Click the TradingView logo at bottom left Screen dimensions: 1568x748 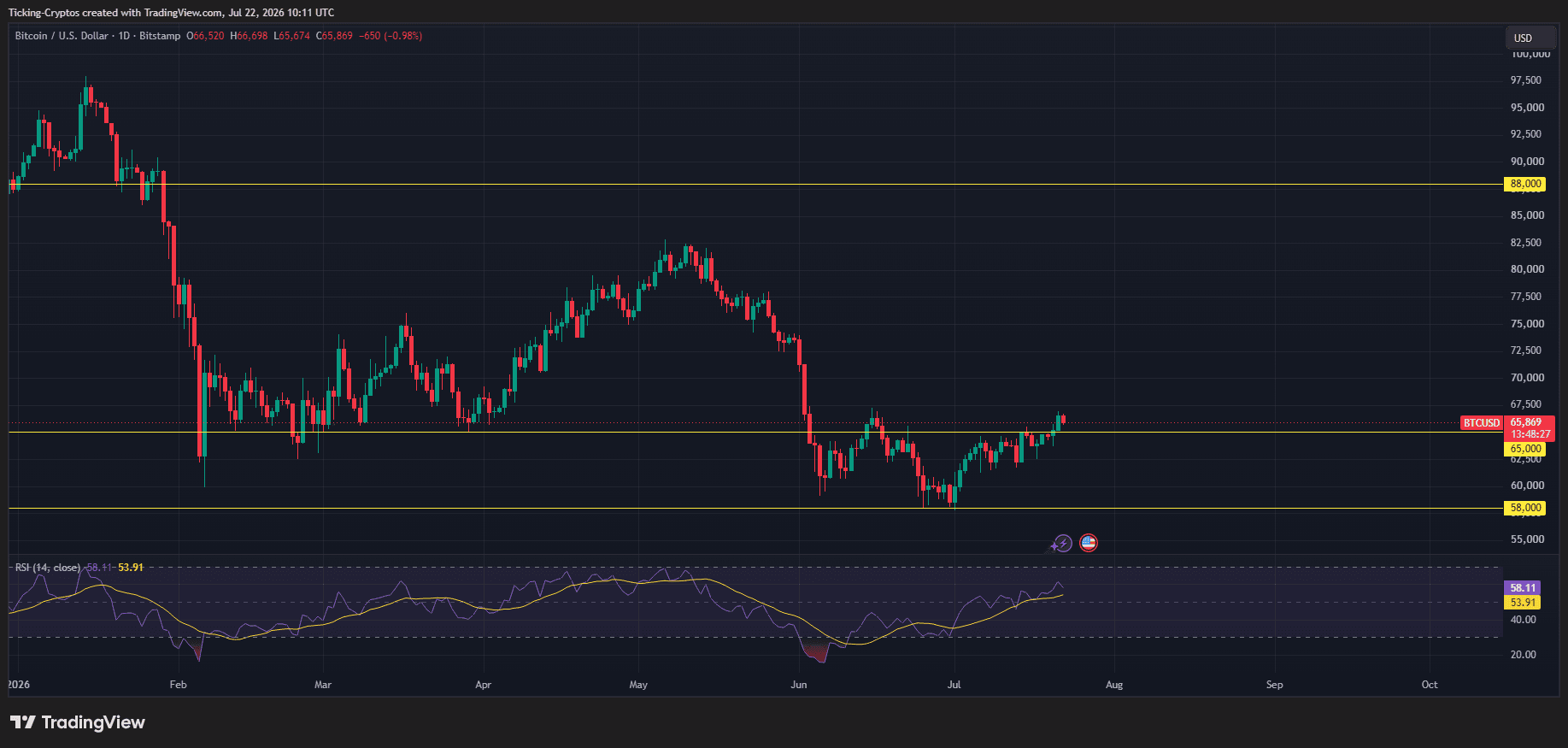click(x=78, y=722)
